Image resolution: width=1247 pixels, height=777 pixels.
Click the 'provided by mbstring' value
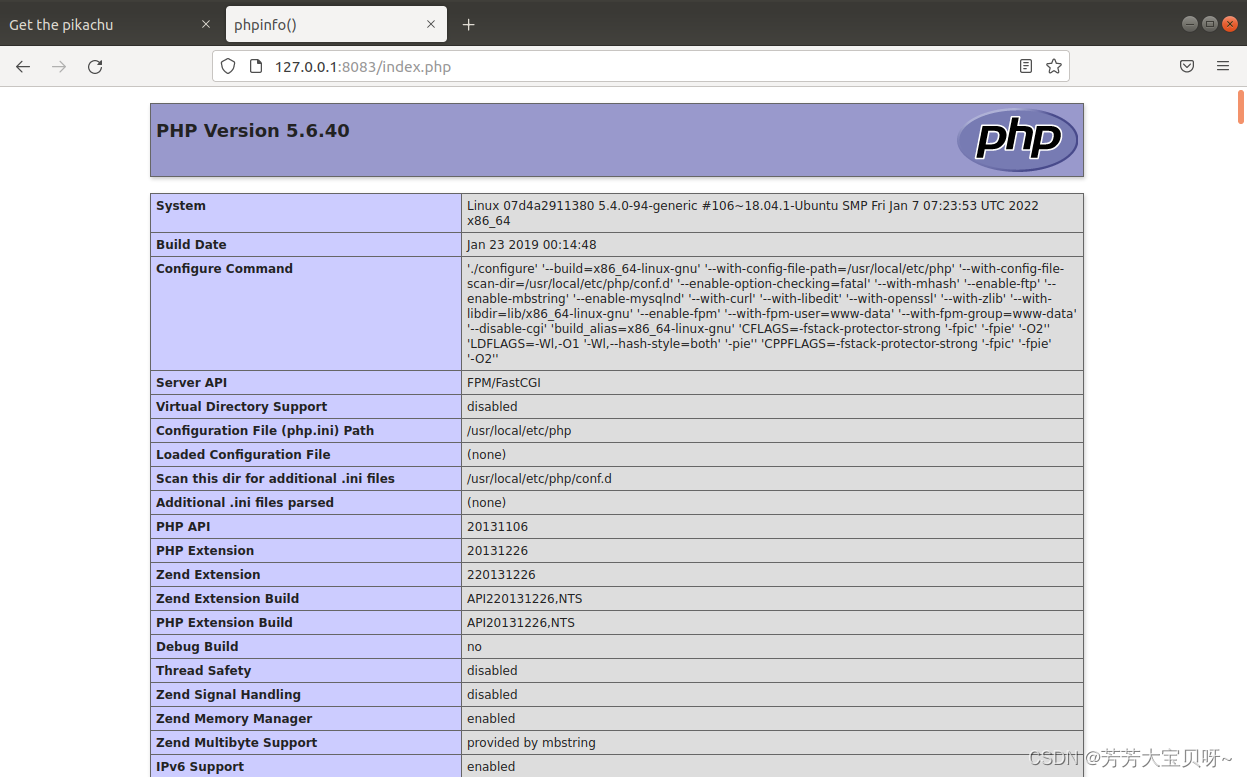[x=531, y=743]
